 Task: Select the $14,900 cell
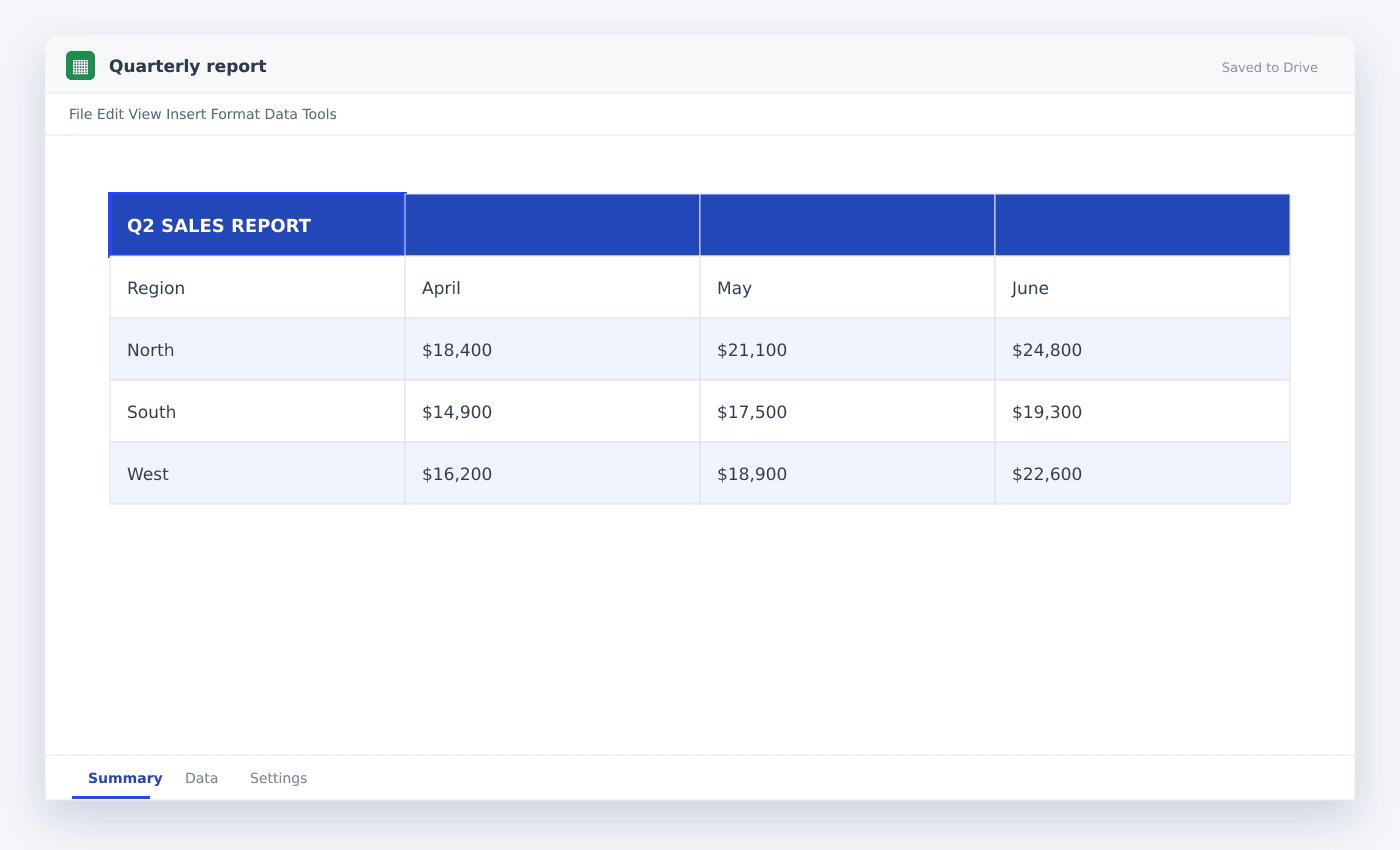552,412
